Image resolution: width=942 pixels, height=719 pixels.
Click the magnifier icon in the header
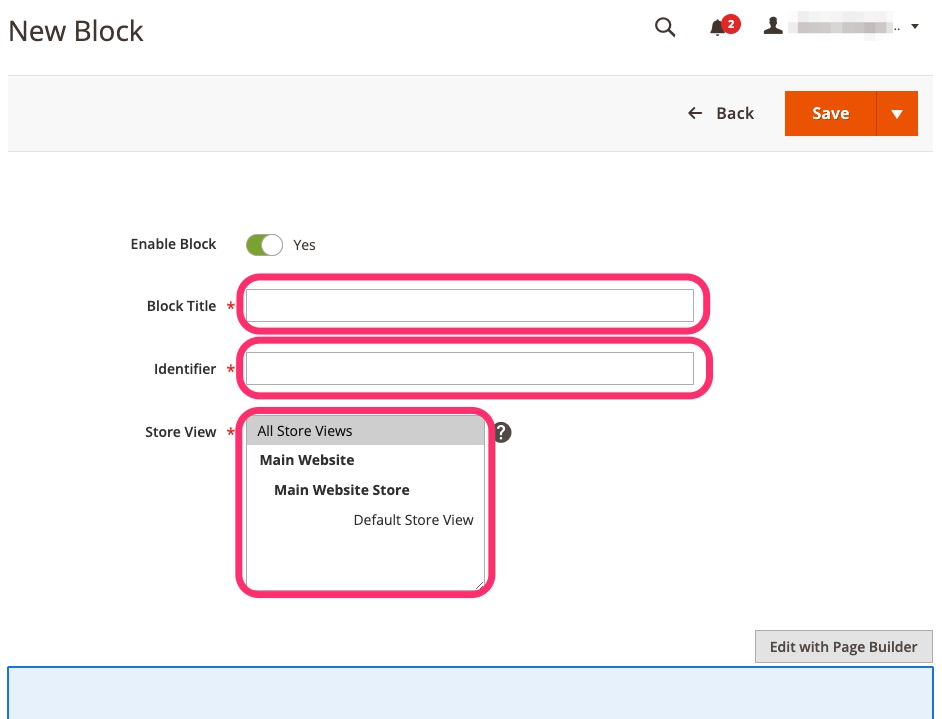tap(664, 28)
